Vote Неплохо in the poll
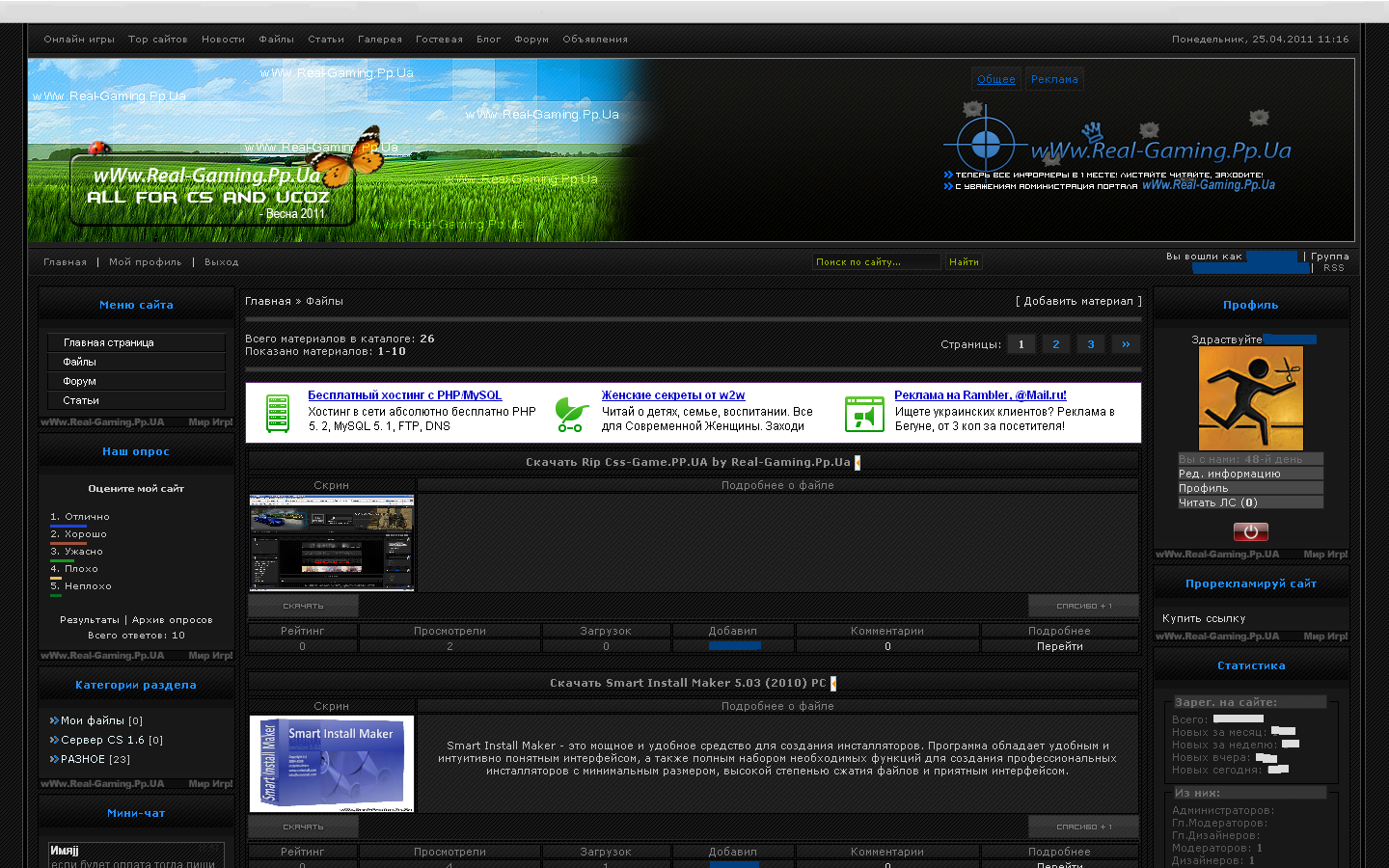Screen dimensions: 1389x868 click(88, 586)
